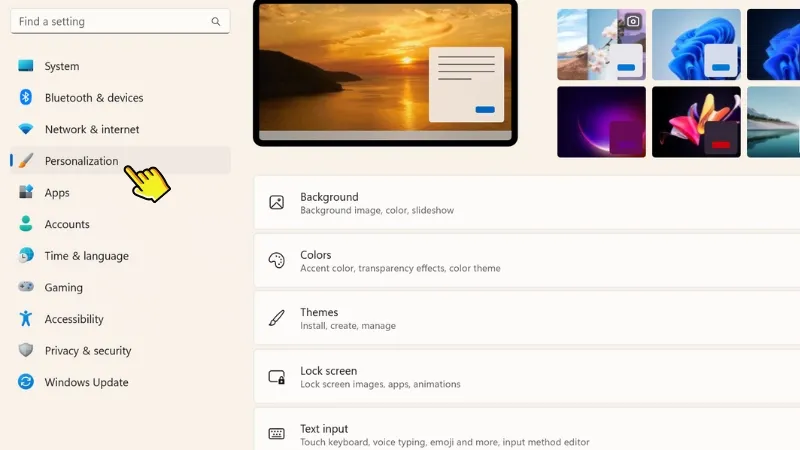
Task: Select the Time & language globe icon
Action: 26,256
